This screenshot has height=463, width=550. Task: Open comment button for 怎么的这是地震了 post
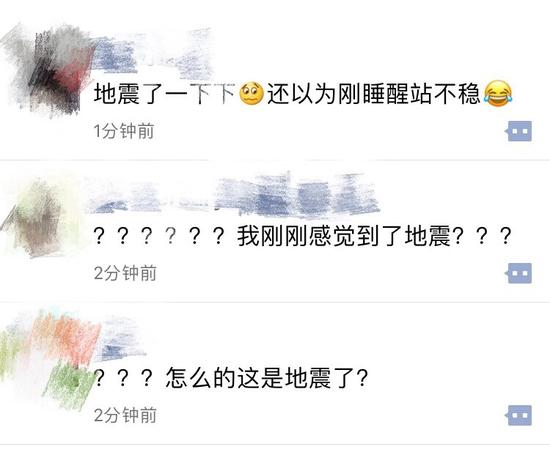(519, 415)
